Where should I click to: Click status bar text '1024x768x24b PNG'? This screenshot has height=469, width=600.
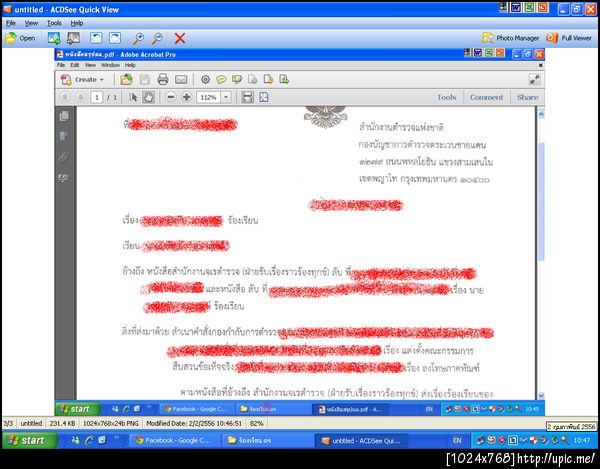(111, 423)
